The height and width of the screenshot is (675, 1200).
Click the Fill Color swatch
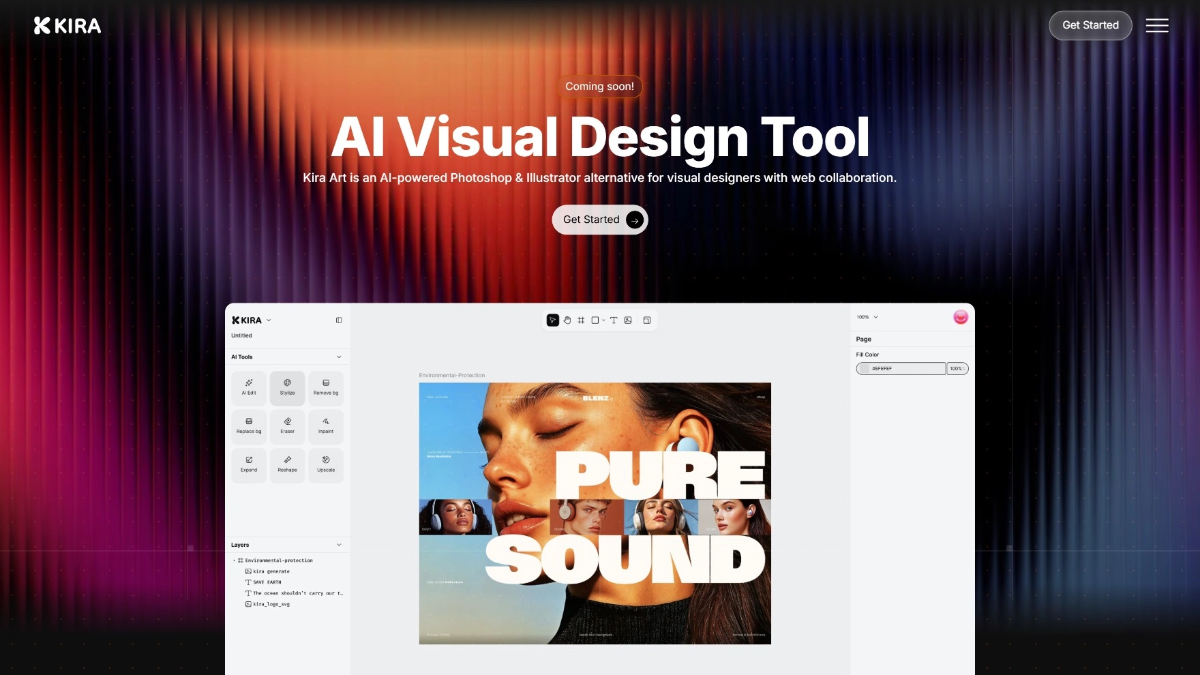(901, 369)
